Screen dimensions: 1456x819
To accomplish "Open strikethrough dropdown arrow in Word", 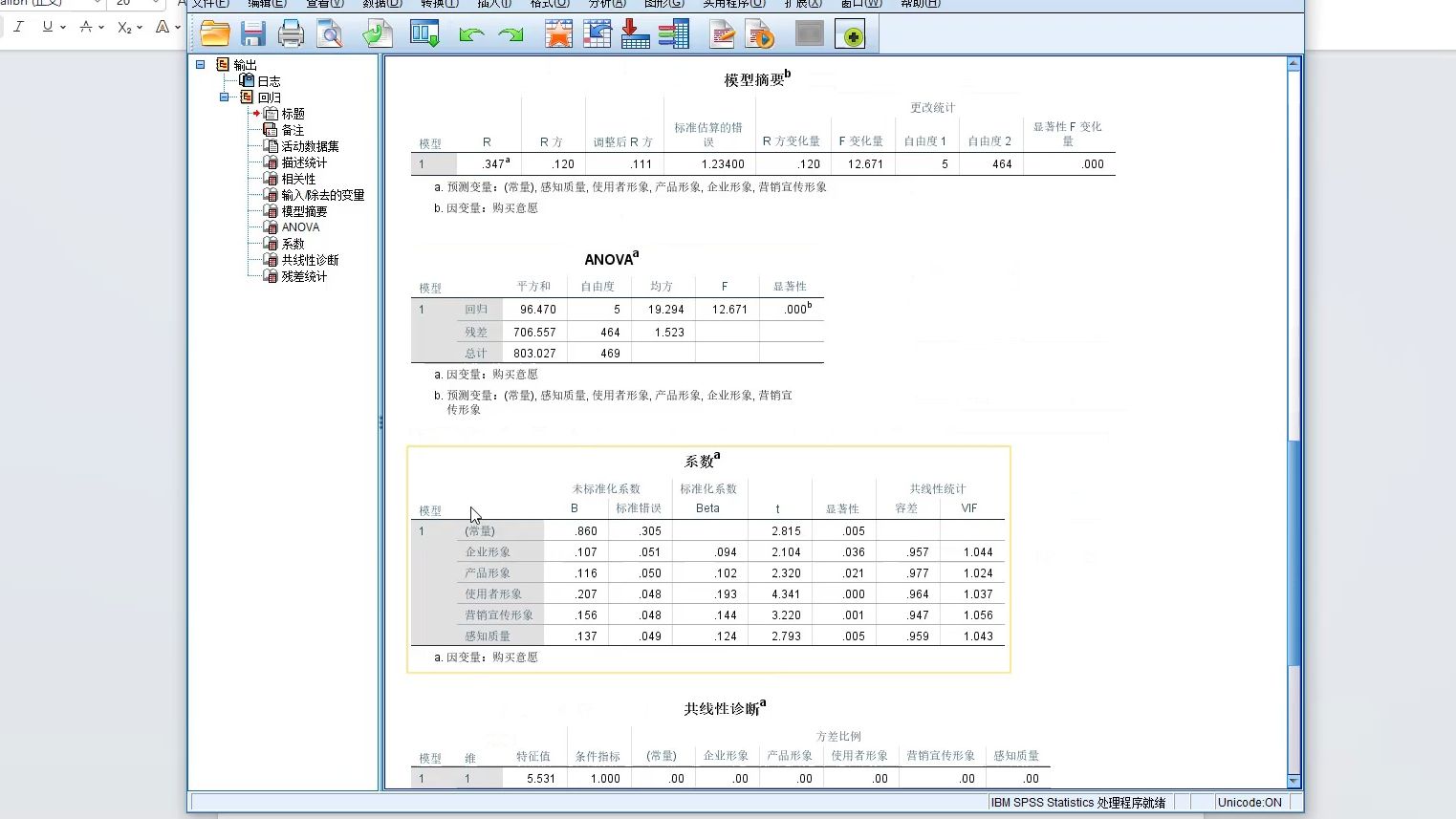I will click(x=101, y=28).
